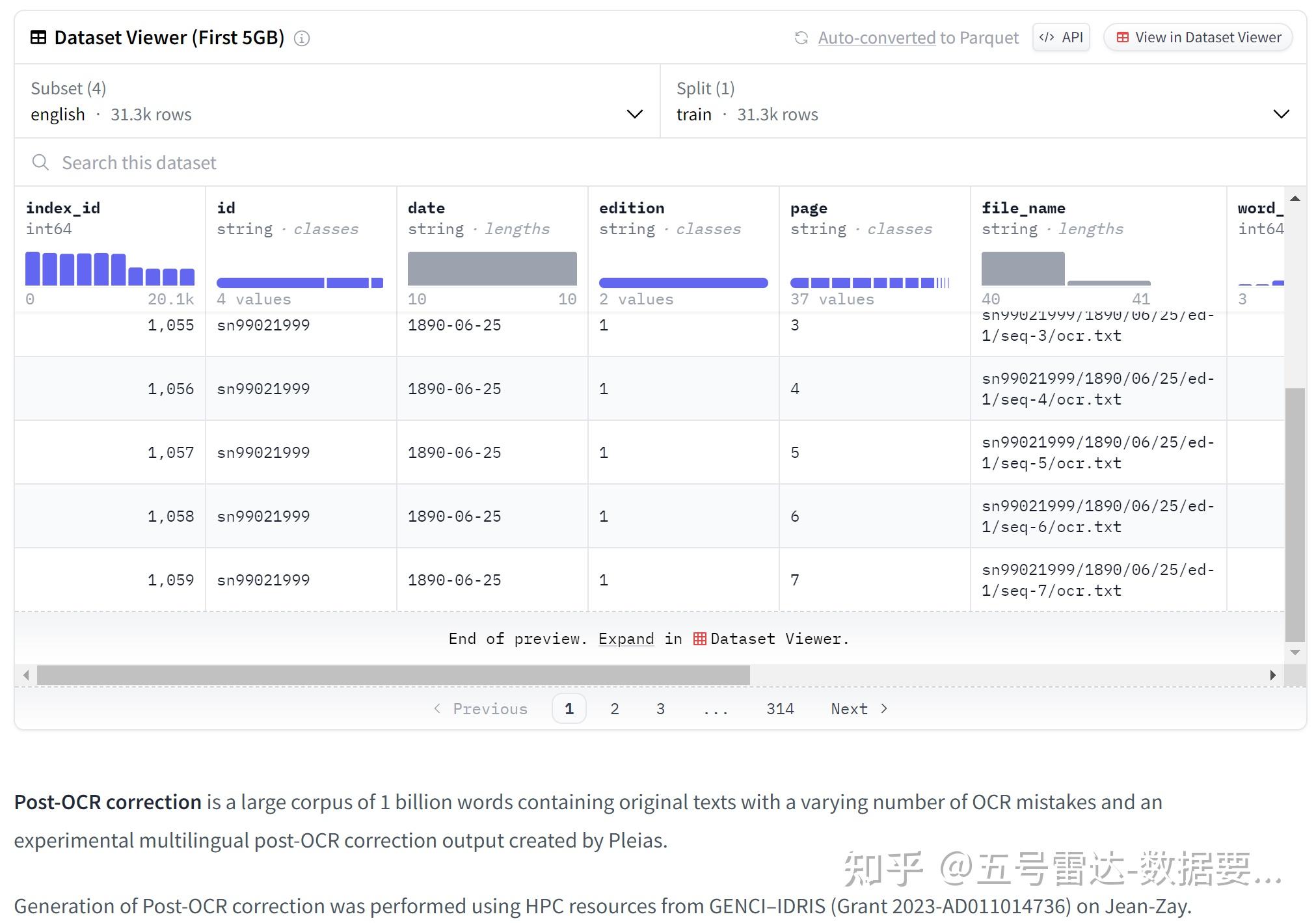1316x923 pixels.
Task: Open the next page chevron
Action: (884, 708)
